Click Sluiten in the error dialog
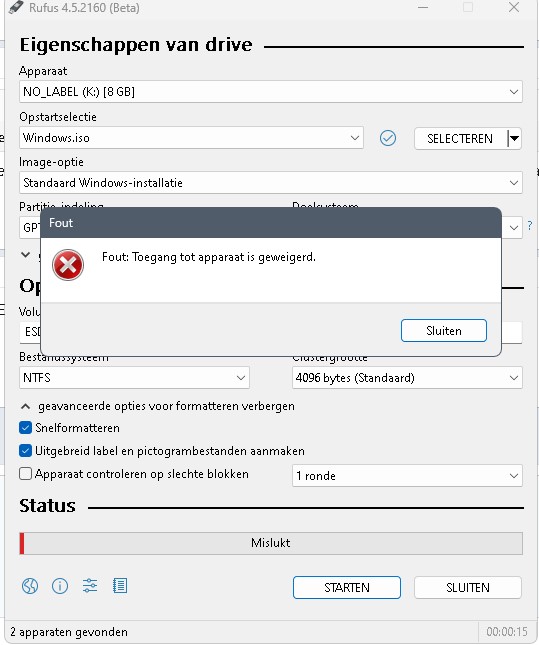Screen dimensions: 539x645 coord(444,331)
